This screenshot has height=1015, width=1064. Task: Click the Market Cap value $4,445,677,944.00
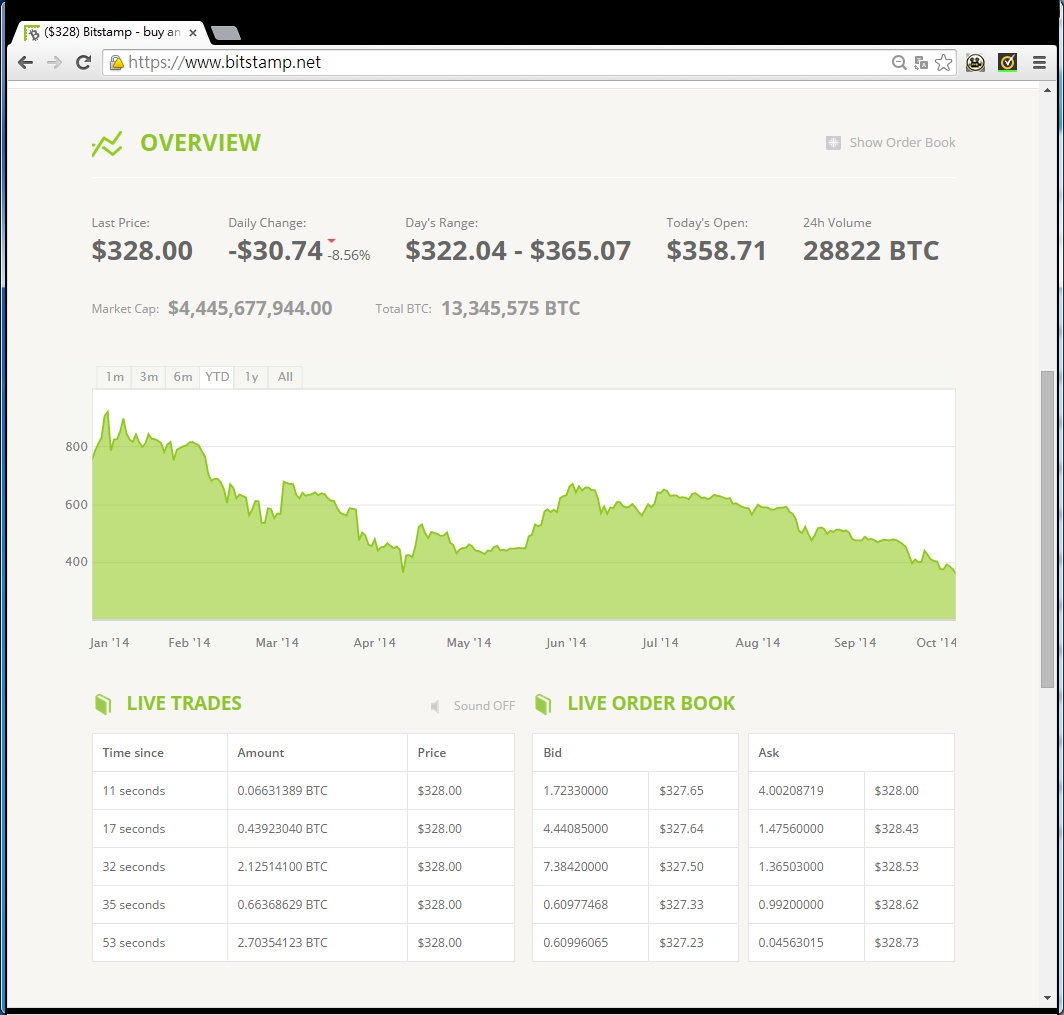[250, 309]
